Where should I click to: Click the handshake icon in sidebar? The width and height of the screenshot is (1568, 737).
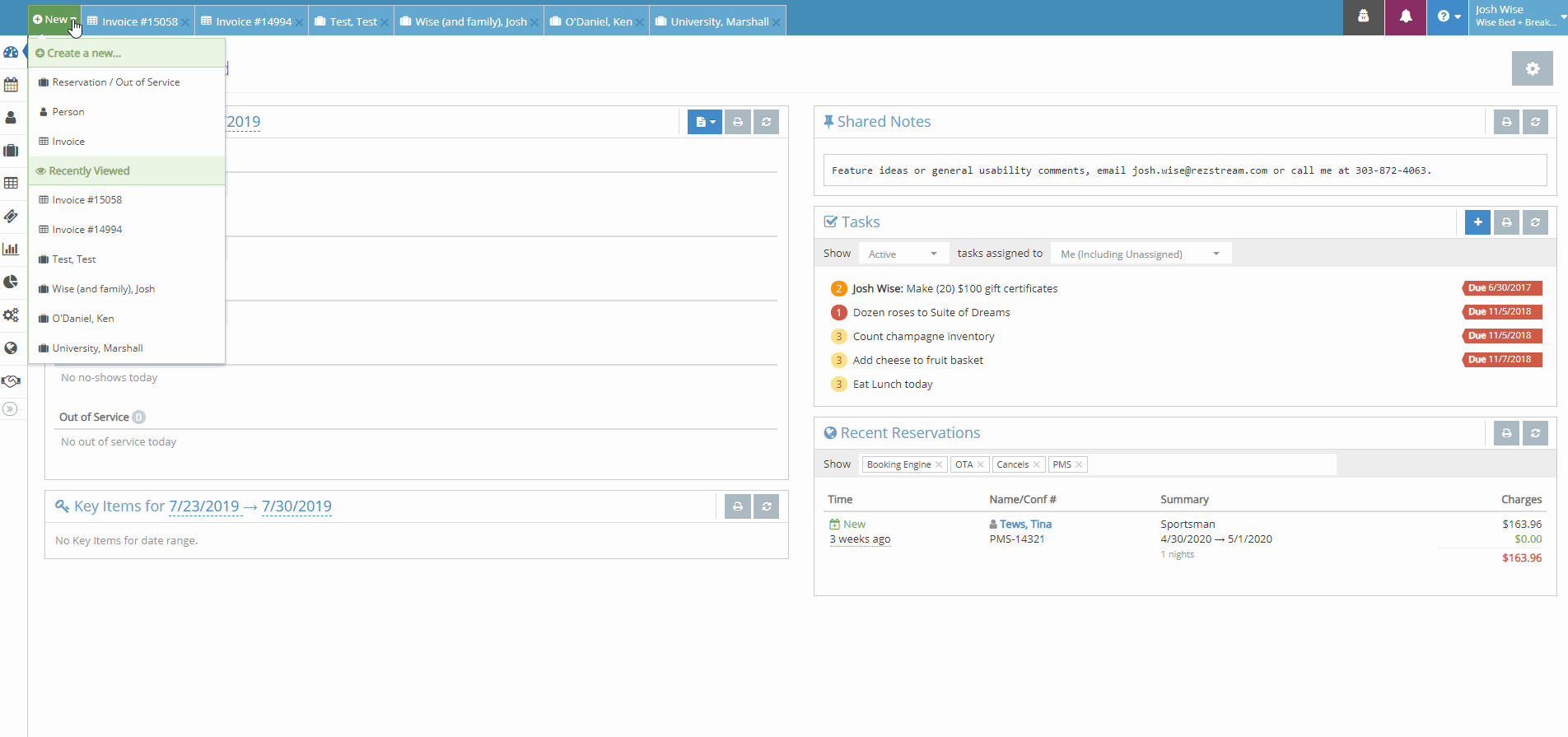(x=11, y=381)
